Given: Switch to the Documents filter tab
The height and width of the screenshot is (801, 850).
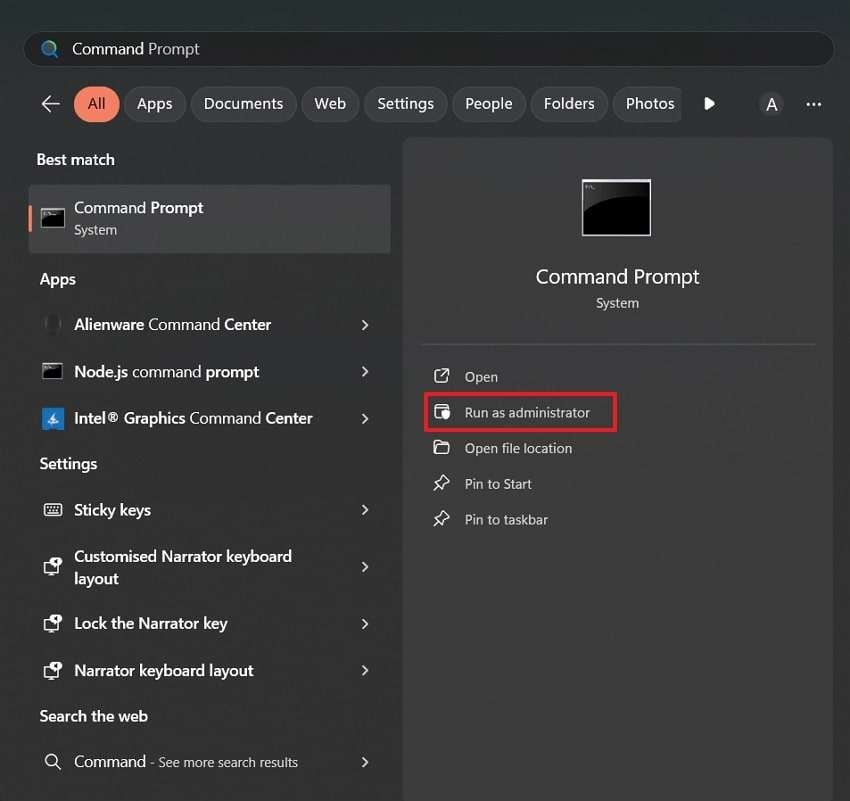Looking at the screenshot, I should point(243,104).
